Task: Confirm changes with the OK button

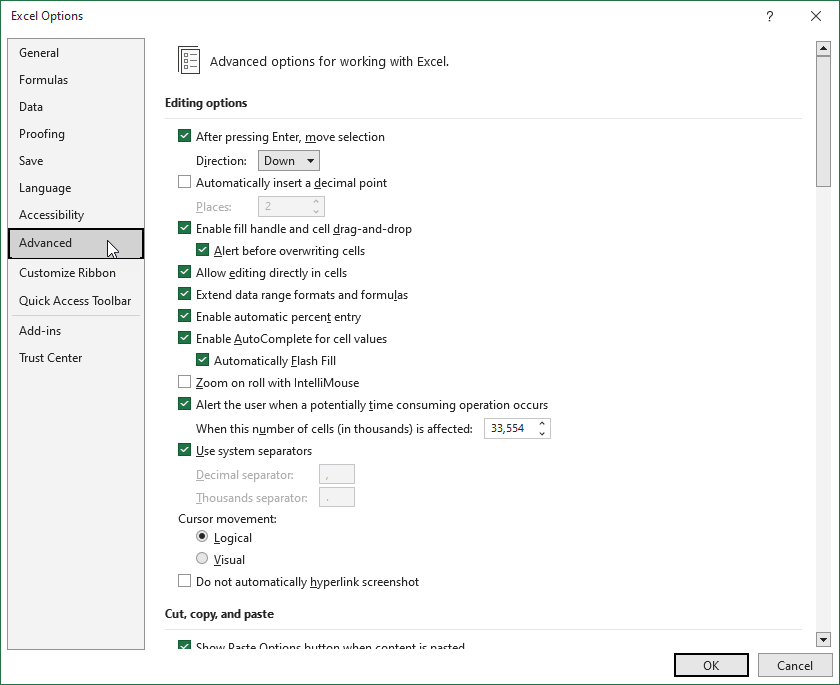Action: 710,664
